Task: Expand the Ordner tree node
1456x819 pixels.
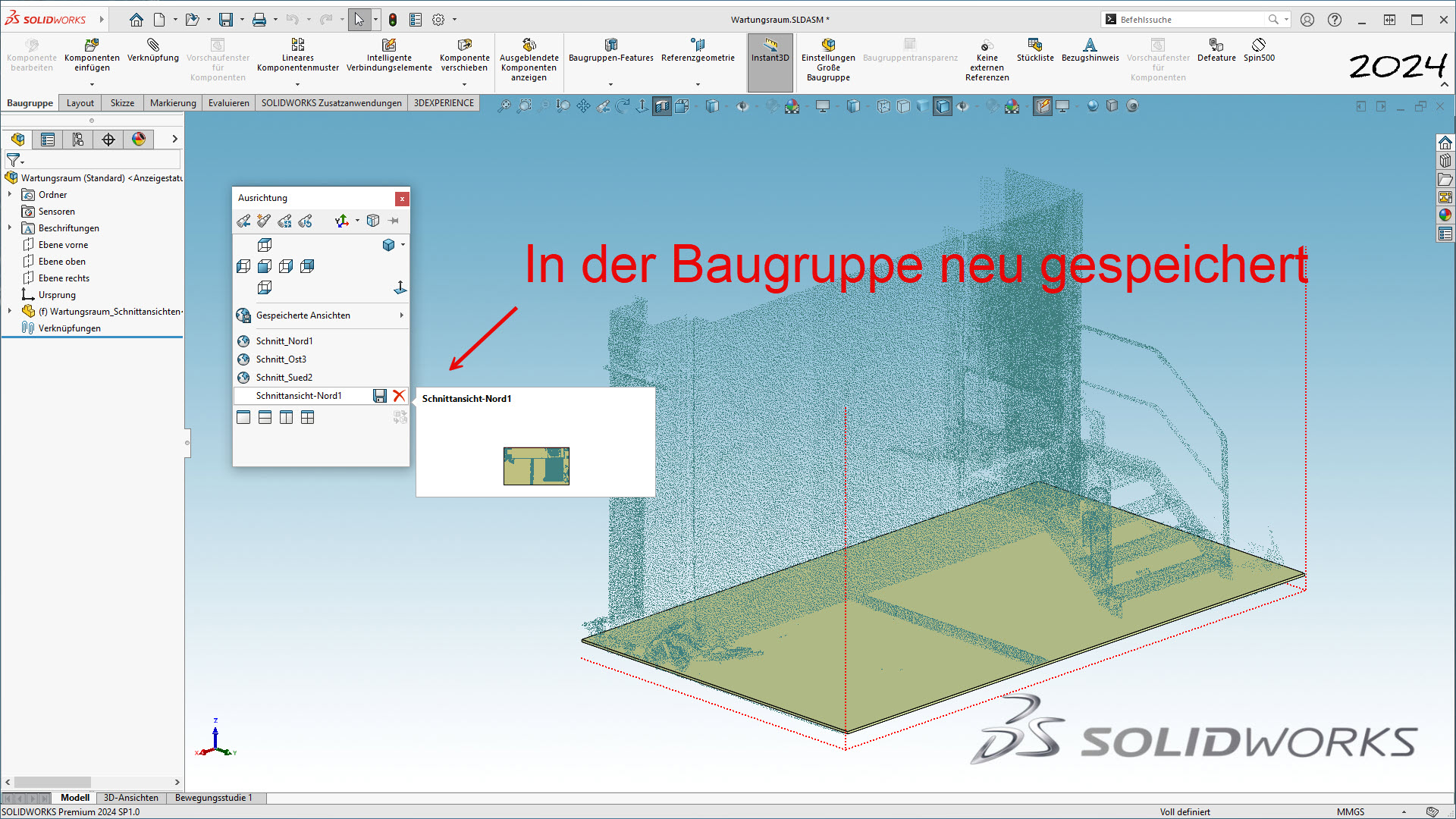Action: (10, 195)
